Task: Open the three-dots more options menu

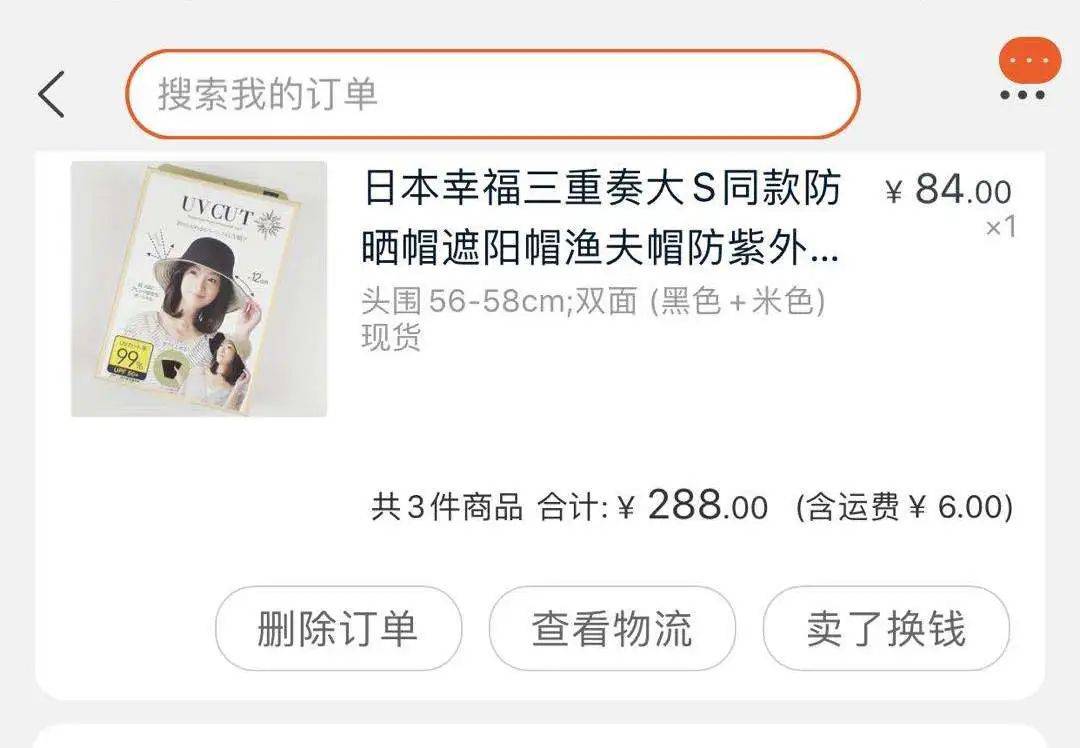Action: coord(1022,95)
